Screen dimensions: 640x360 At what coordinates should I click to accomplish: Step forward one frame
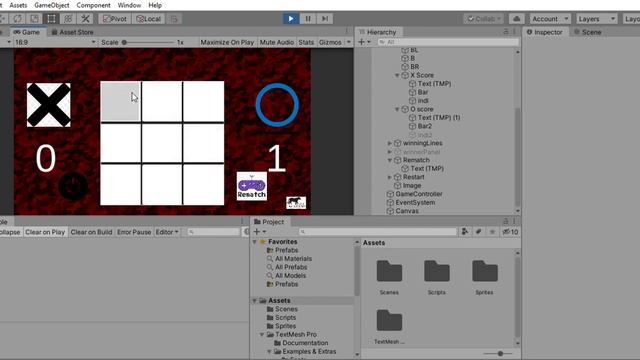coord(325,19)
